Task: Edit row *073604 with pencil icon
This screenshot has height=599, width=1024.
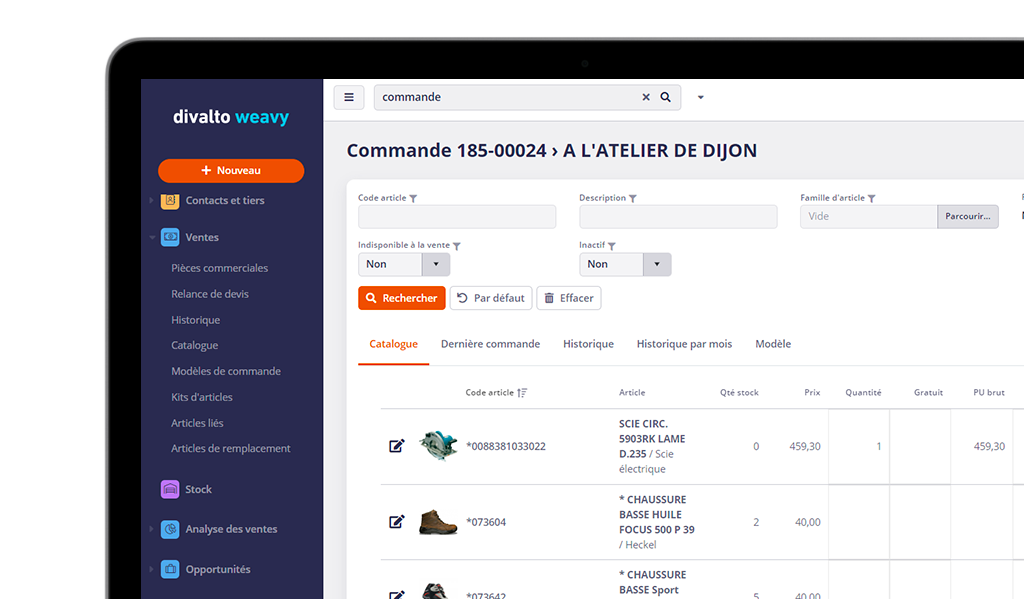Action: pos(396,522)
